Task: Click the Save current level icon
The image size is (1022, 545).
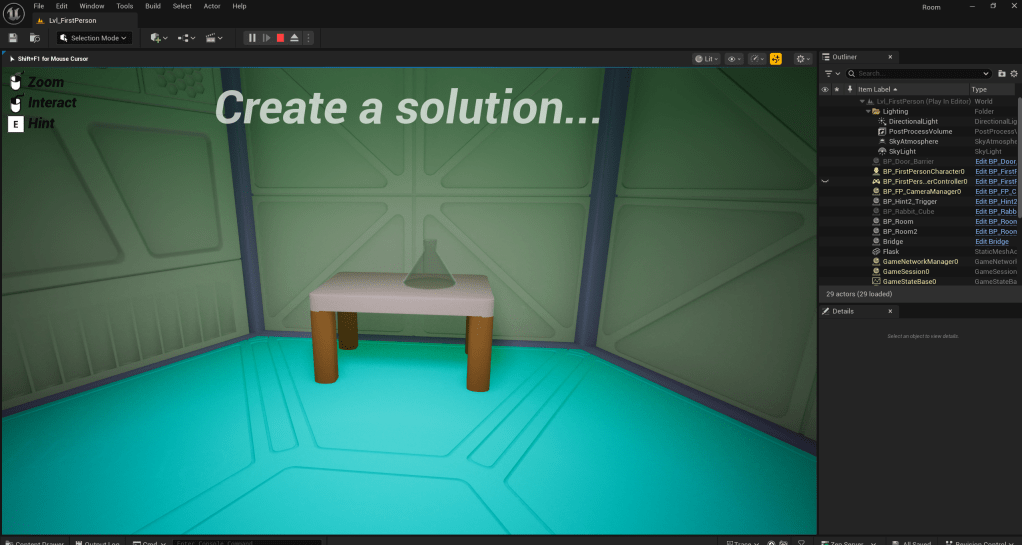Action: point(13,38)
